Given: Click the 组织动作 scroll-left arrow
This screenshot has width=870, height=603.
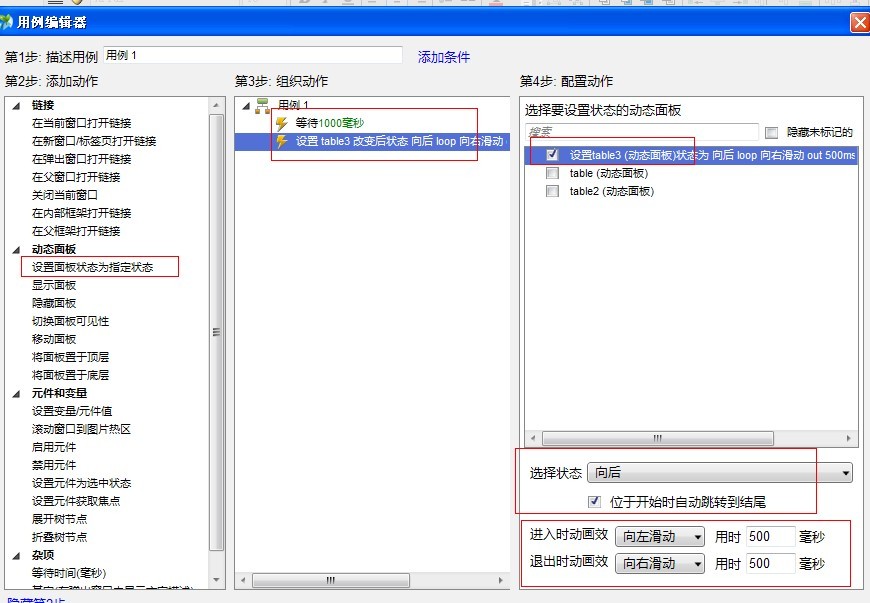Looking at the screenshot, I should tap(243, 580).
